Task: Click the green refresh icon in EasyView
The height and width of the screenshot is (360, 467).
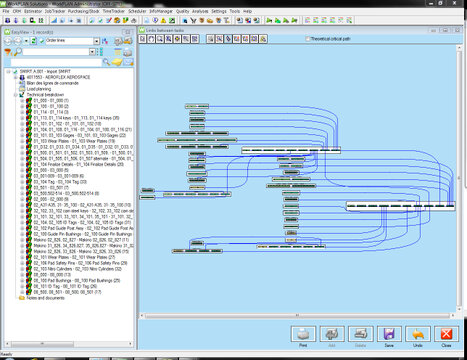Action: pyautogui.click(x=34, y=41)
